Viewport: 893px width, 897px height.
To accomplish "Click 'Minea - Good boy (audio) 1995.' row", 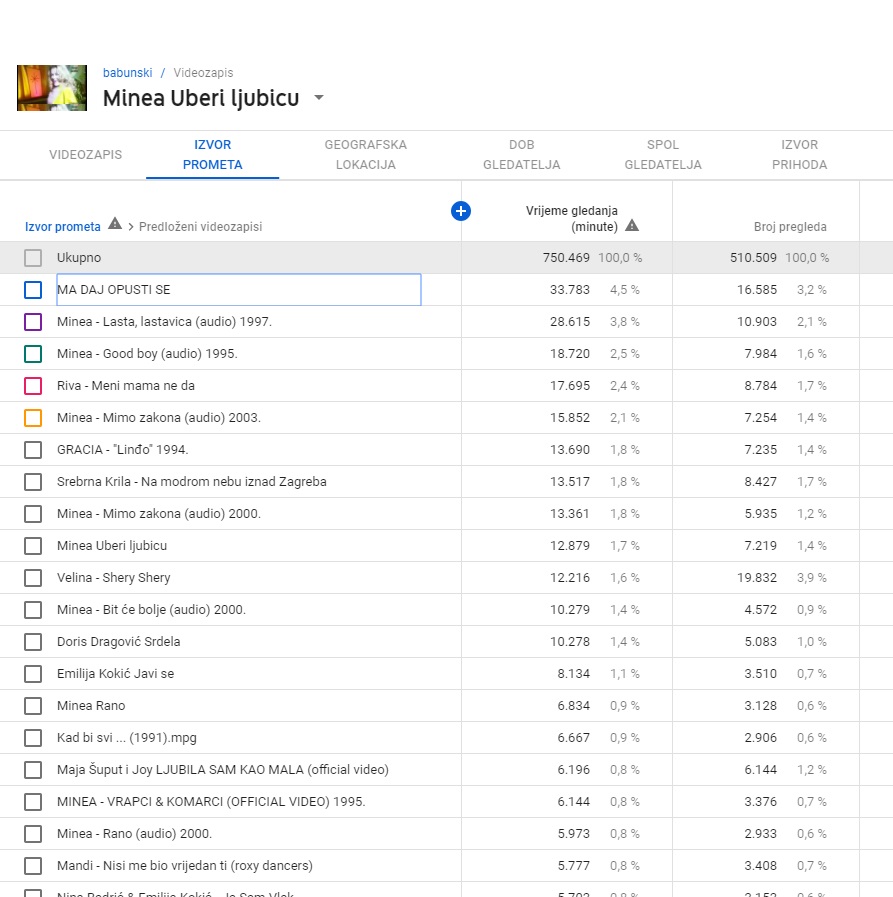I will tap(147, 354).
